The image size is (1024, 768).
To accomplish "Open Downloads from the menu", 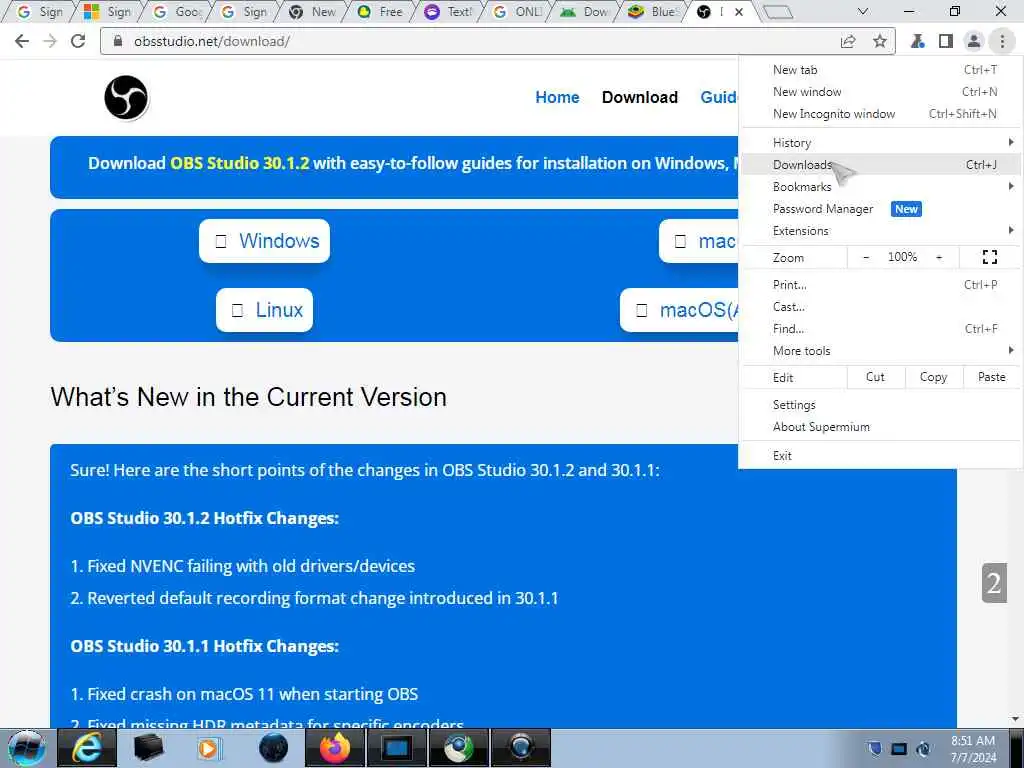I will 880,165.
